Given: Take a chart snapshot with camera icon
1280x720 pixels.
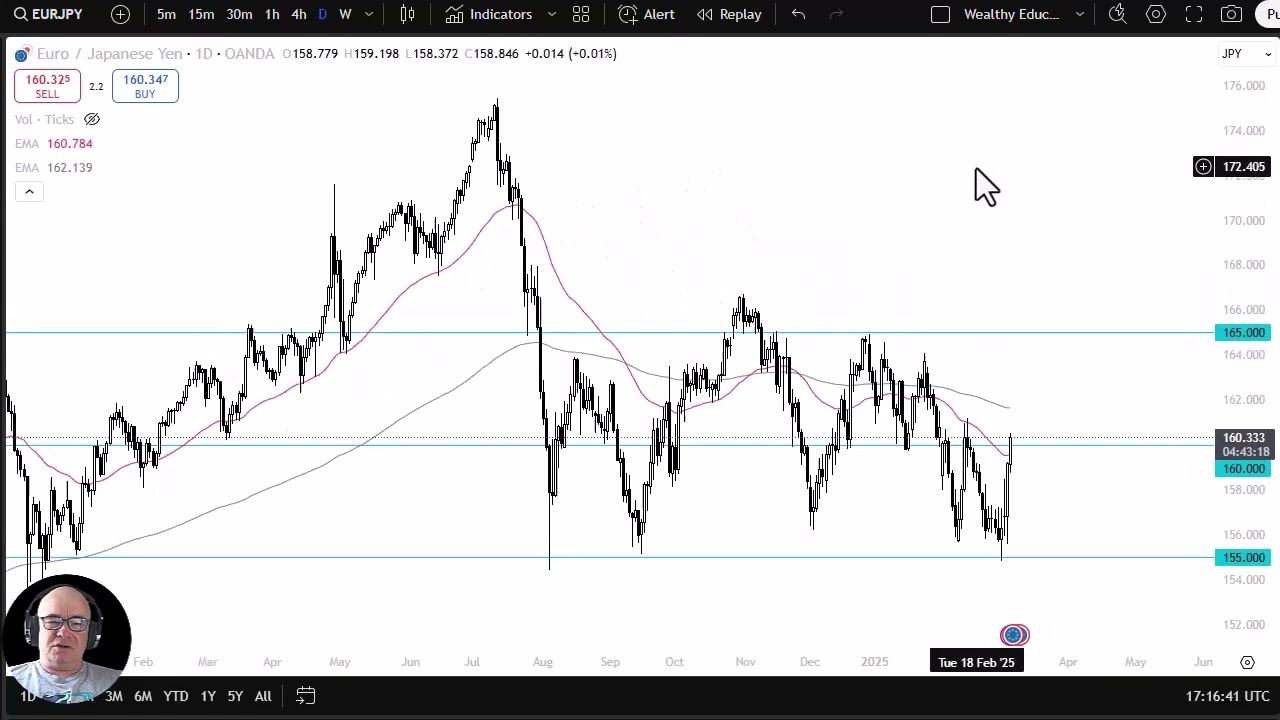Looking at the screenshot, I should point(1232,14).
